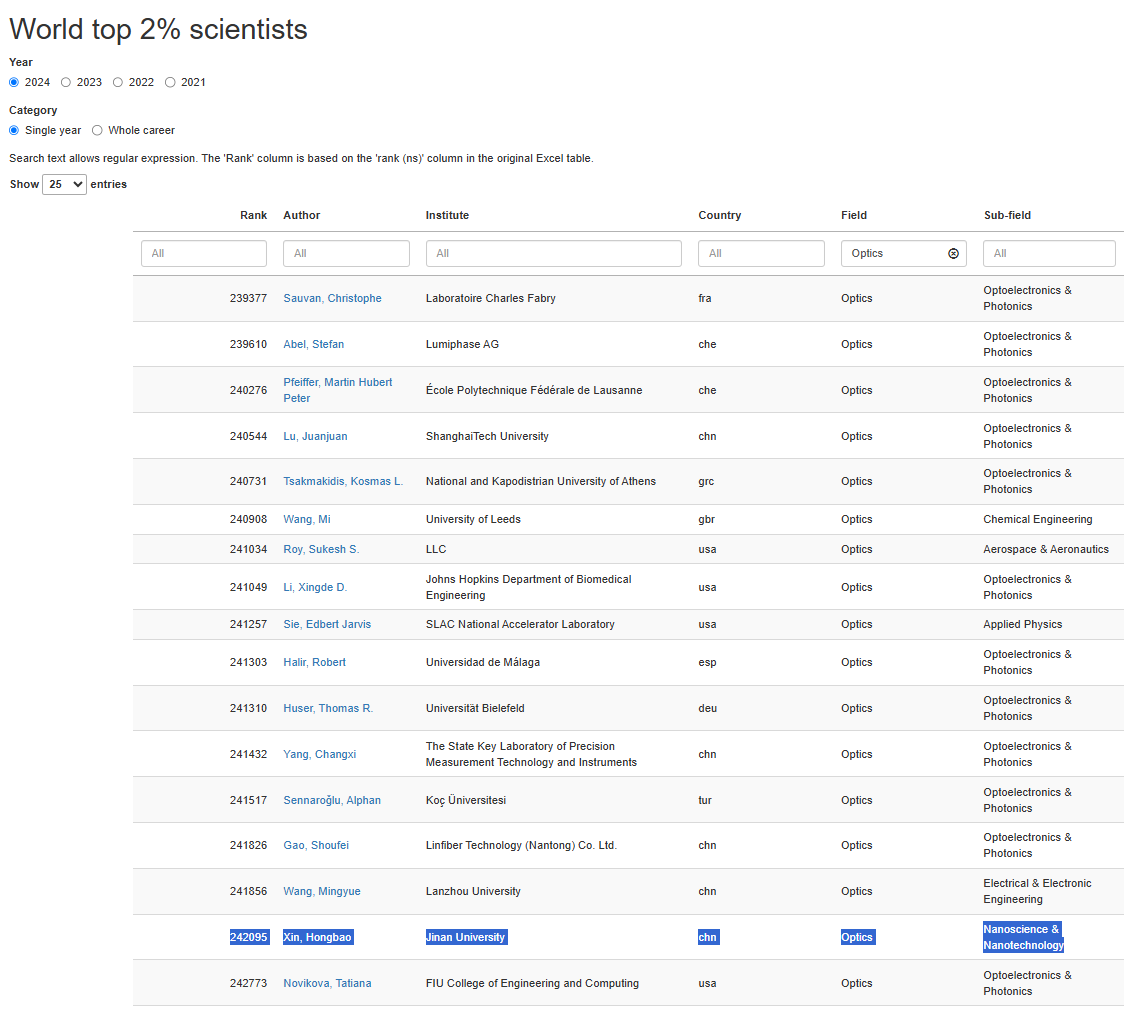This screenshot has height=1013, width=1139.
Task: Focus the Country filter box
Action: coord(761,254)
